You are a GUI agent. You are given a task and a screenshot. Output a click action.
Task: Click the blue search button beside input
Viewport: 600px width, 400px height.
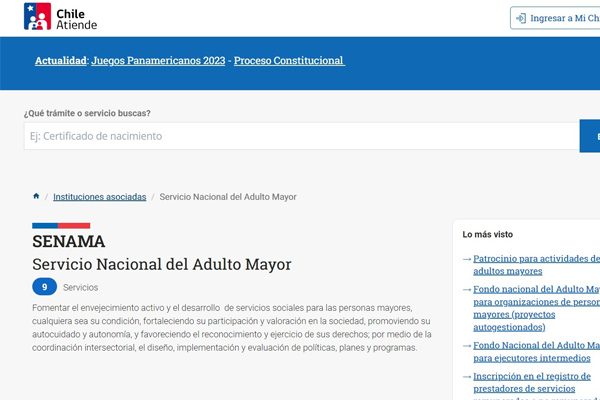pyautogui.click(x=590, y=136)
